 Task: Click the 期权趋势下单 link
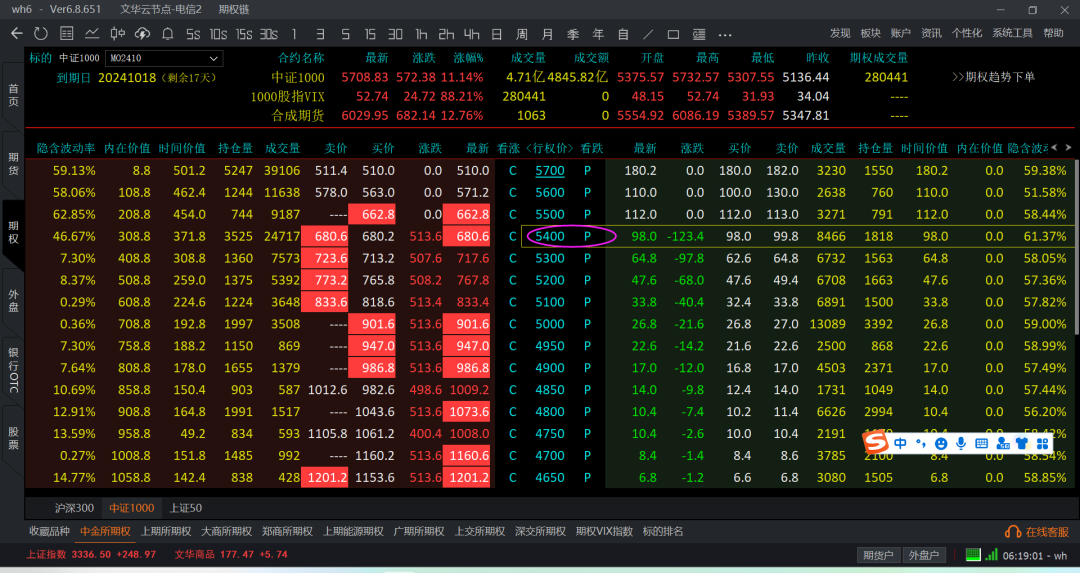994,77
